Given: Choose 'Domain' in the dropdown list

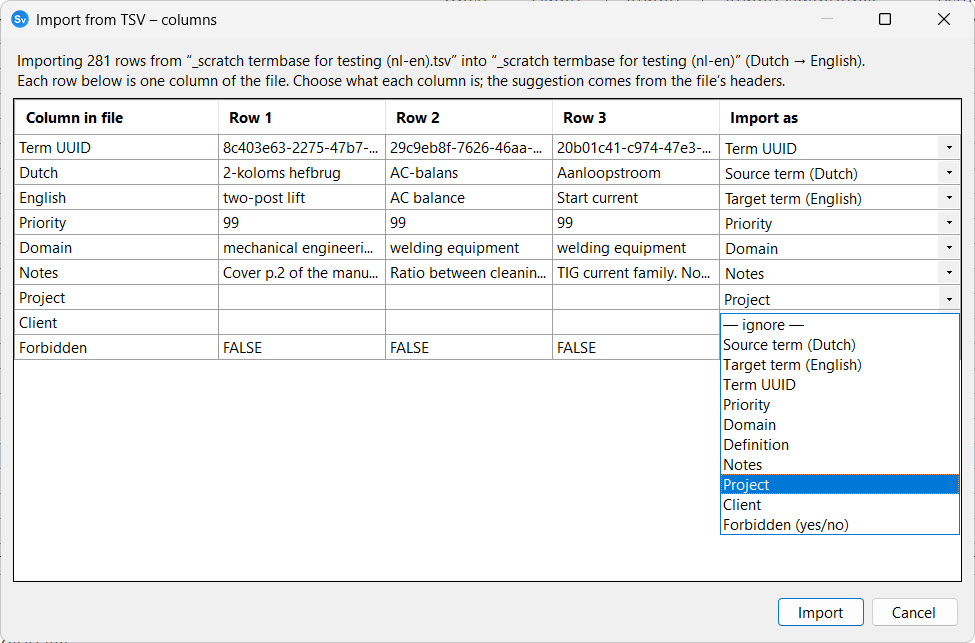Looking at the screenshot, I should pyautogui.click(x=839, y=425).
